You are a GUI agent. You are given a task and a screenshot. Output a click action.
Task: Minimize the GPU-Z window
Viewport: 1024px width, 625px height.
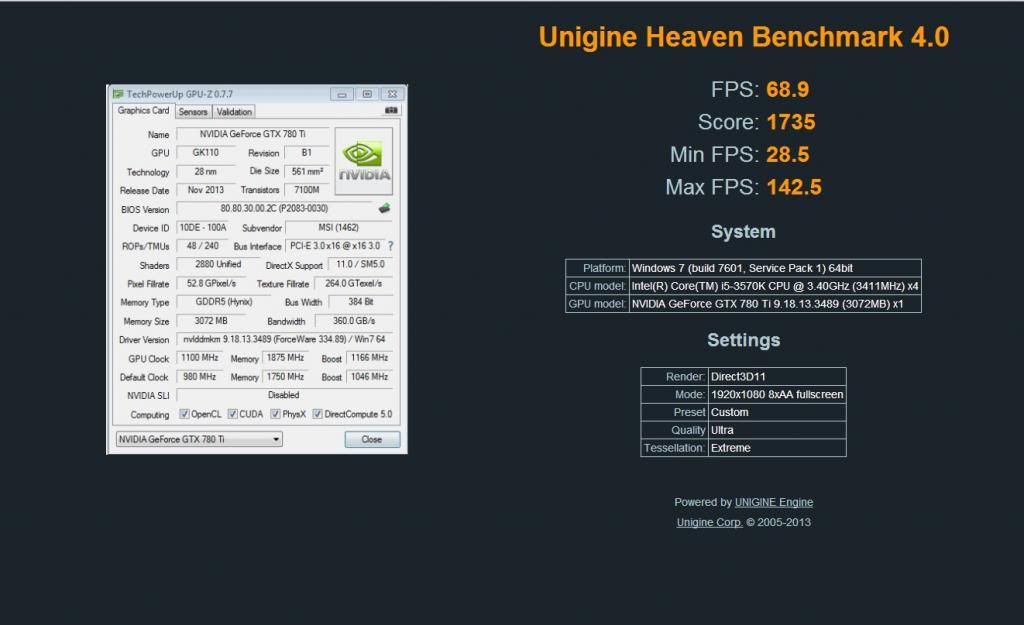click(343, 94)
